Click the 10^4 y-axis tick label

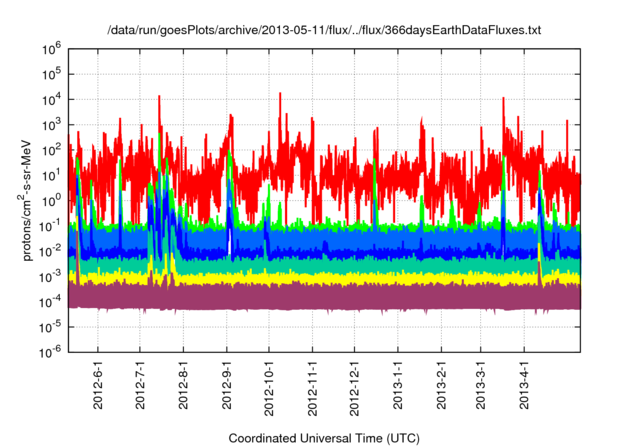[51, 100]
